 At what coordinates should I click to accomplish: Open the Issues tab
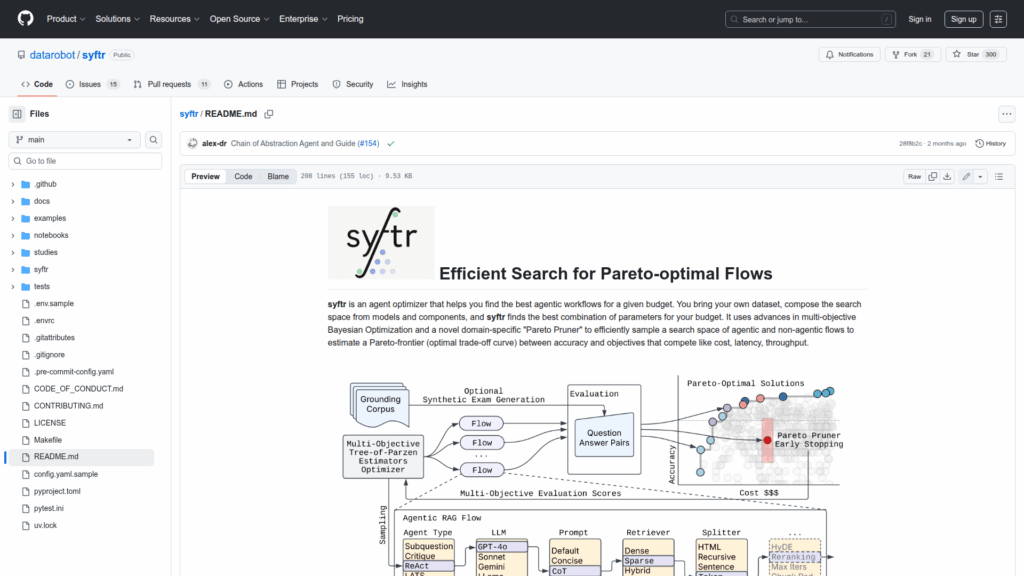(x=90, y=84)
